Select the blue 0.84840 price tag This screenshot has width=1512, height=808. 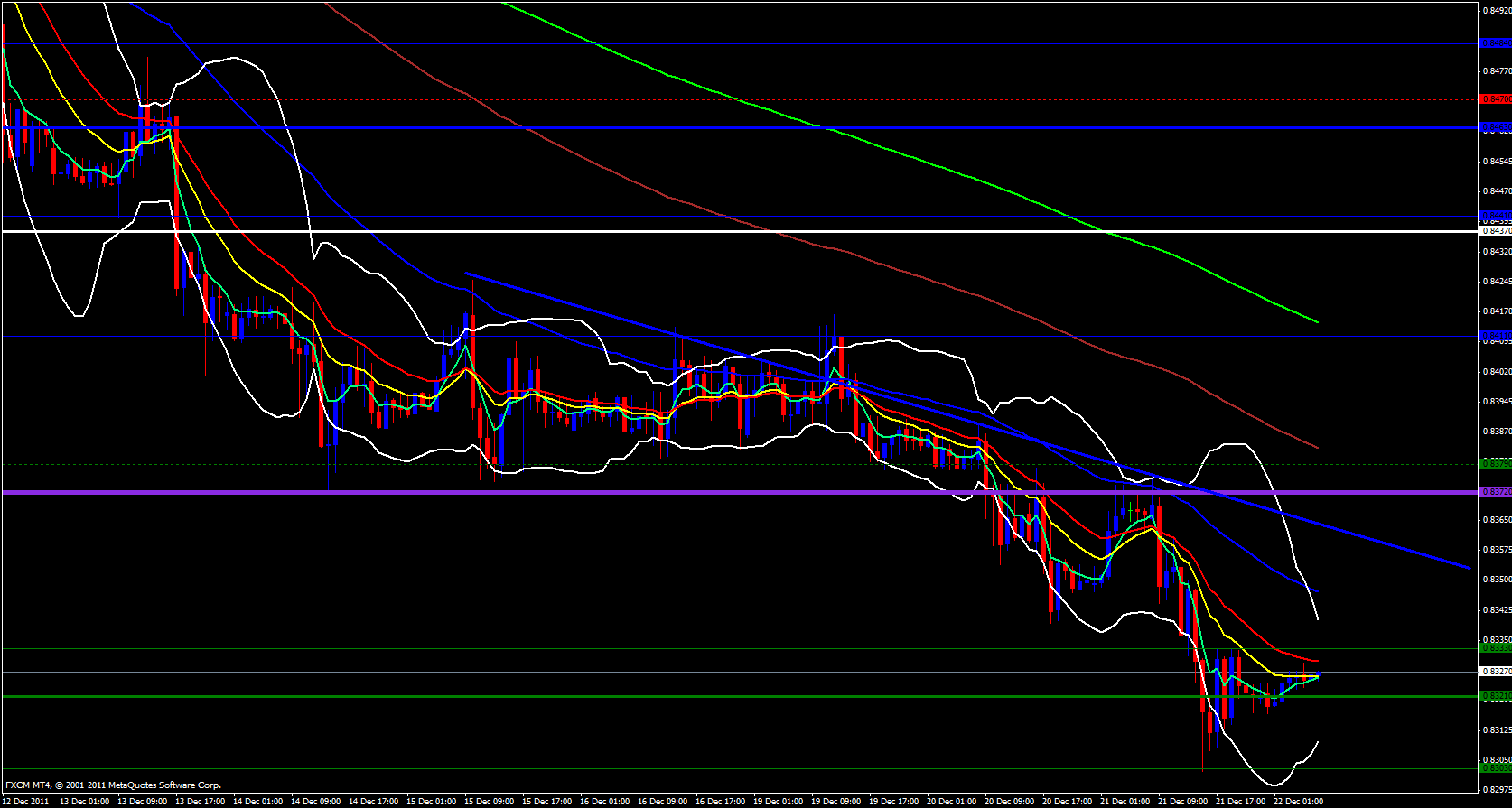pyautogui.click(x=1495, y=43)
